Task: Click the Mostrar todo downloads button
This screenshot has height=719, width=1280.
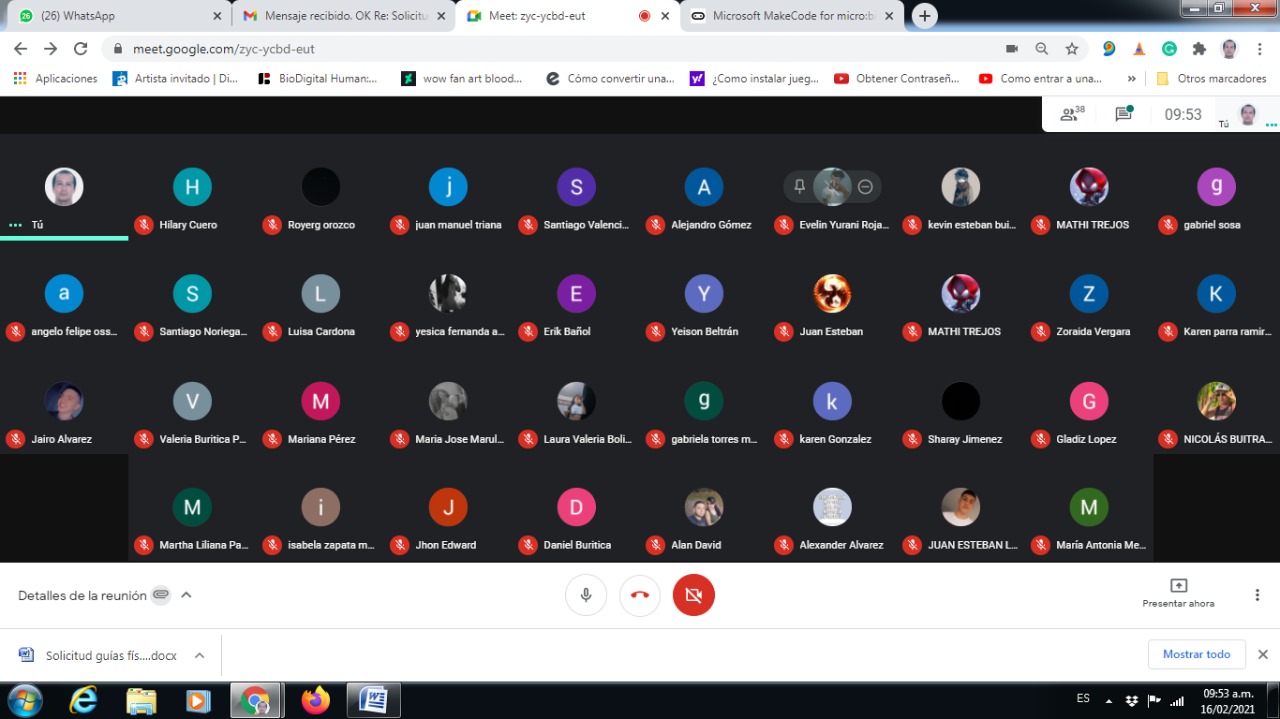Action: pyautogui.click(x=1196, y=654)
